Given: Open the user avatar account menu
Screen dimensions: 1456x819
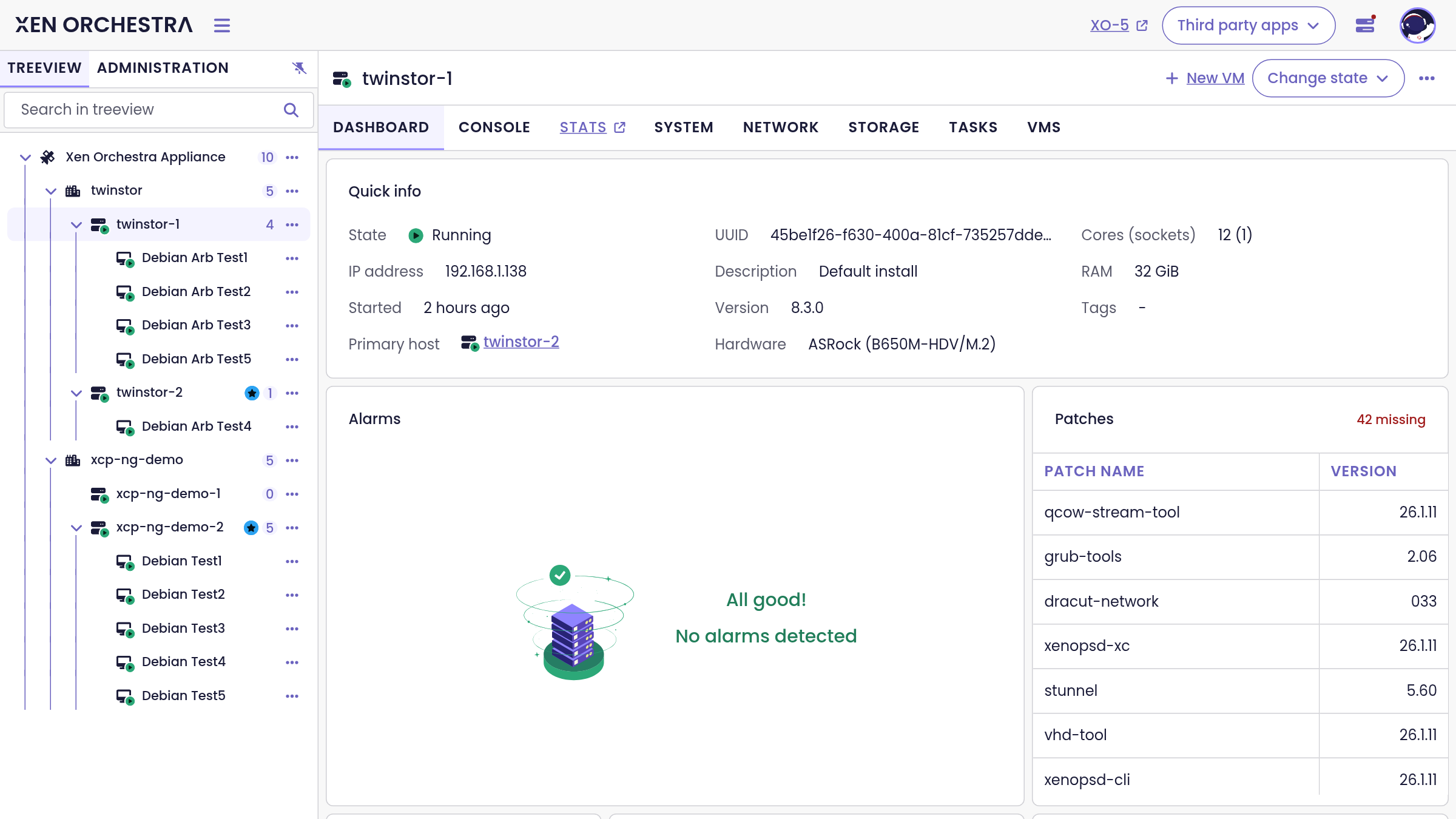Looking at the screenshot, I should pos(1417,25).
